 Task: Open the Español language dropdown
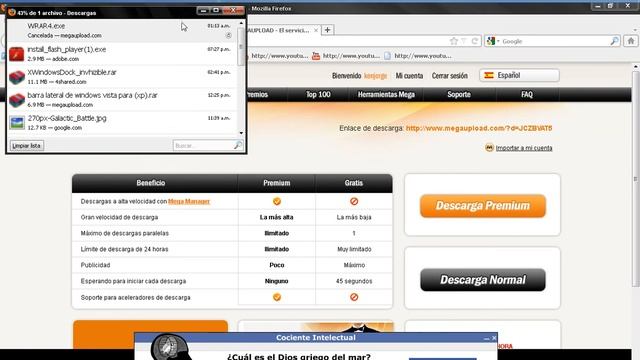[520, 76]
